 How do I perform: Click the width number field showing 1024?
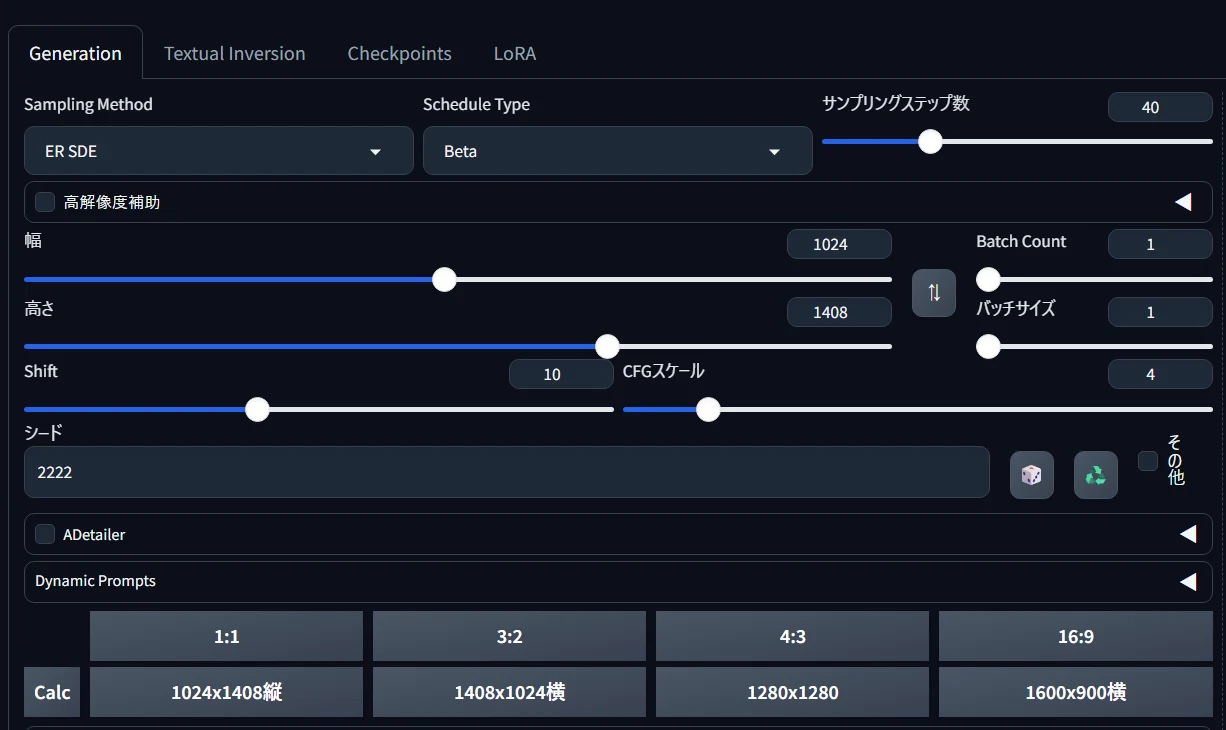(x=839, y=244)
